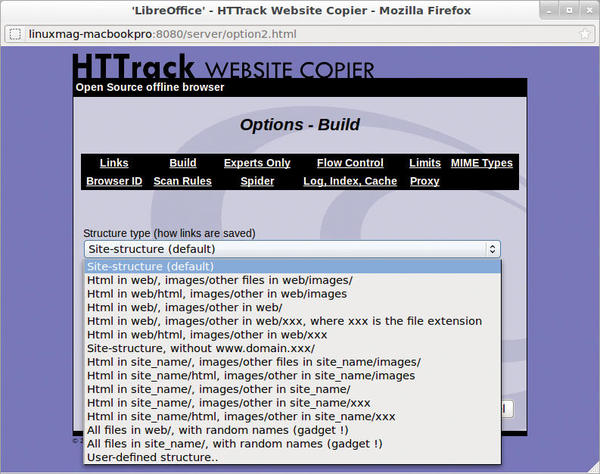Choose 'Html in web/html, images/other in web/images'
Viewport: 600px width, 474px height.
point(292,294)
